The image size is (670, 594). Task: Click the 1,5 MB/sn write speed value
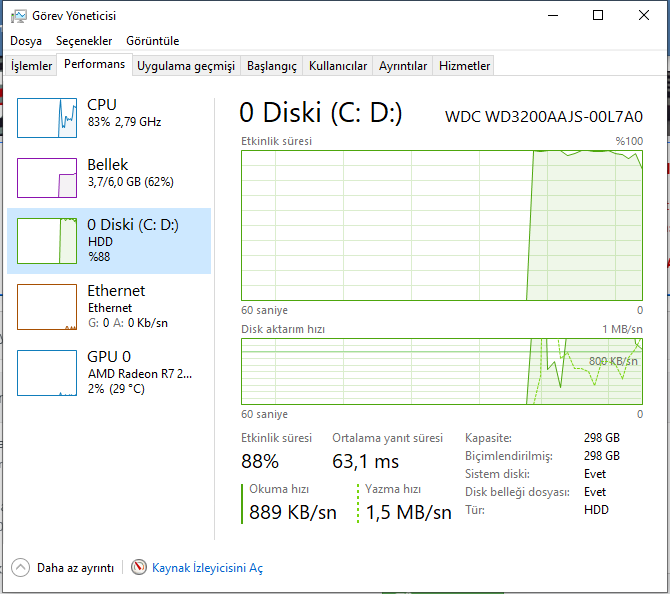click(408, 512)
